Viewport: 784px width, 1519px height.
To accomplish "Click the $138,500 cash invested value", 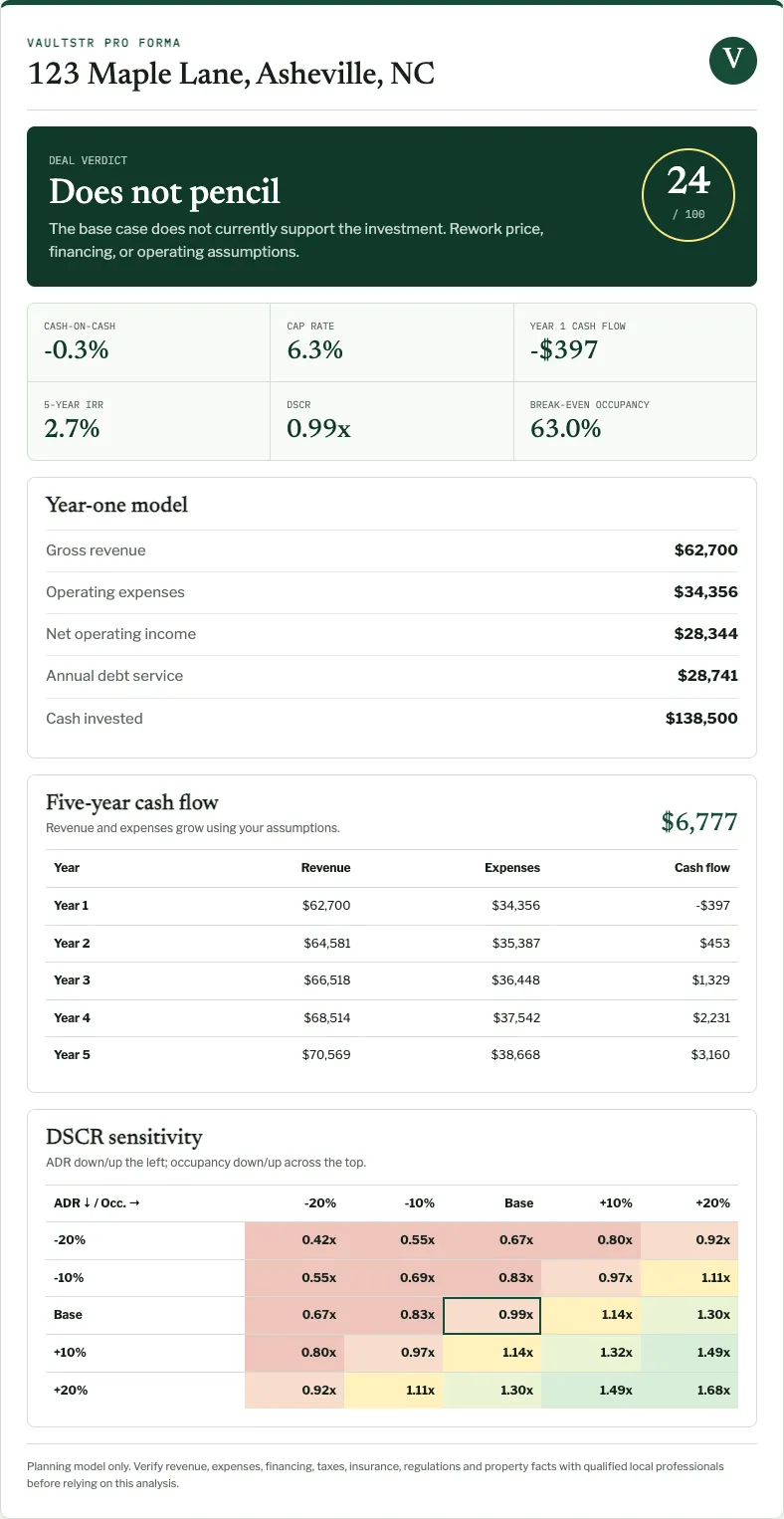I will click(x=701, y=719).
